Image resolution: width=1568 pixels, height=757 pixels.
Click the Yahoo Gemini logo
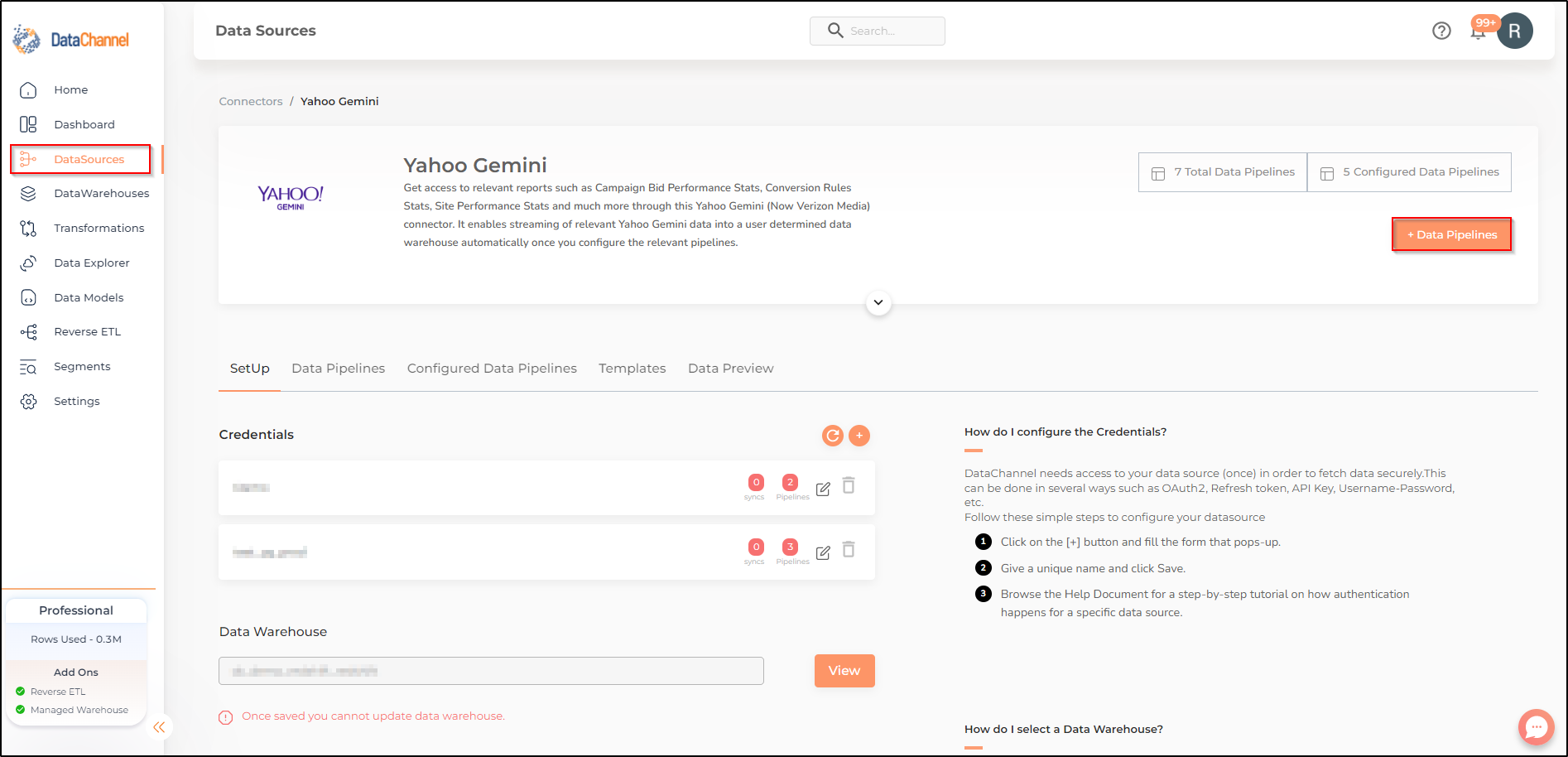(x=291, y=197)
